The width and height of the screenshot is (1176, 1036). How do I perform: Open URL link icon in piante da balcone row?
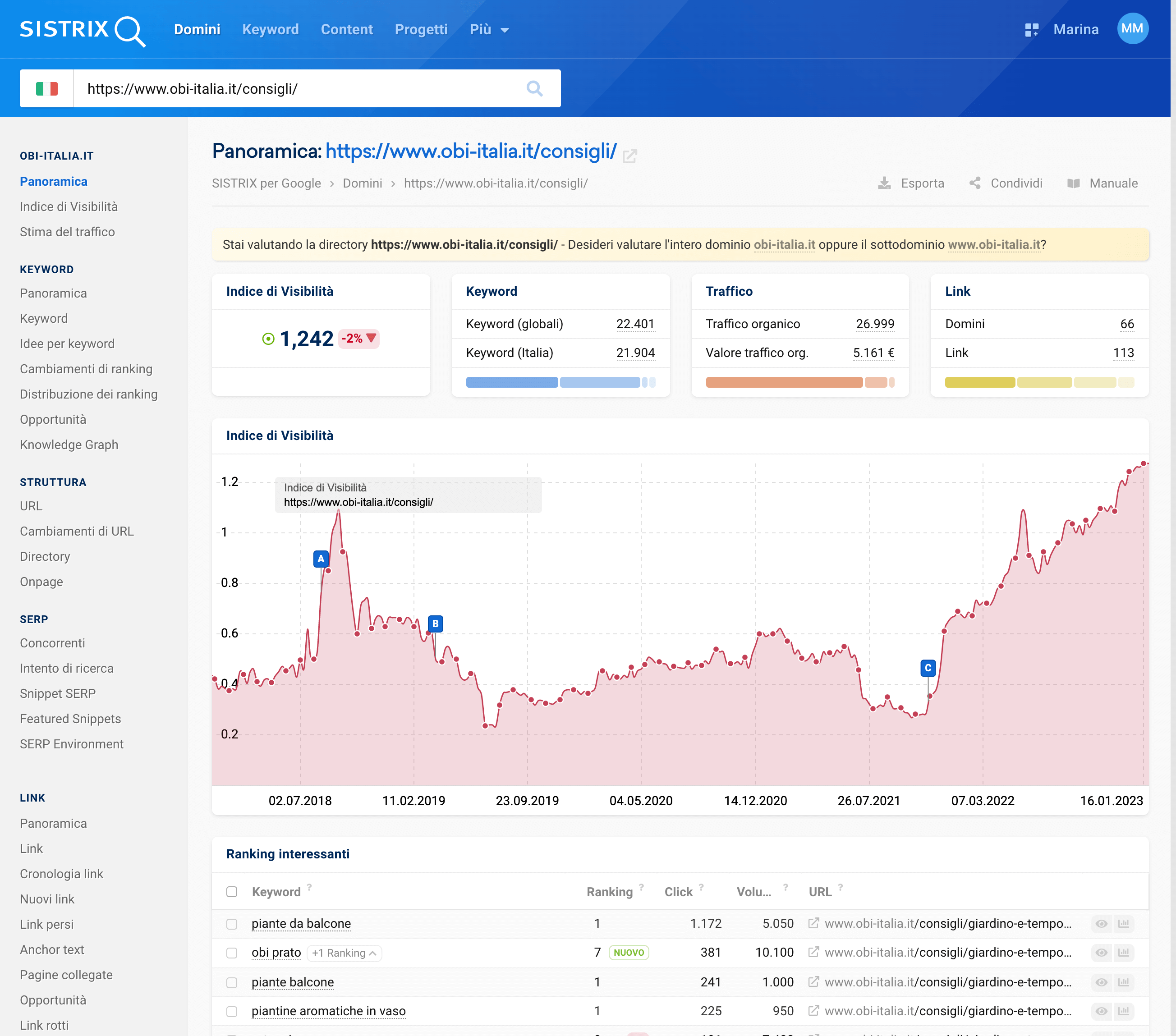coord(813,923)
